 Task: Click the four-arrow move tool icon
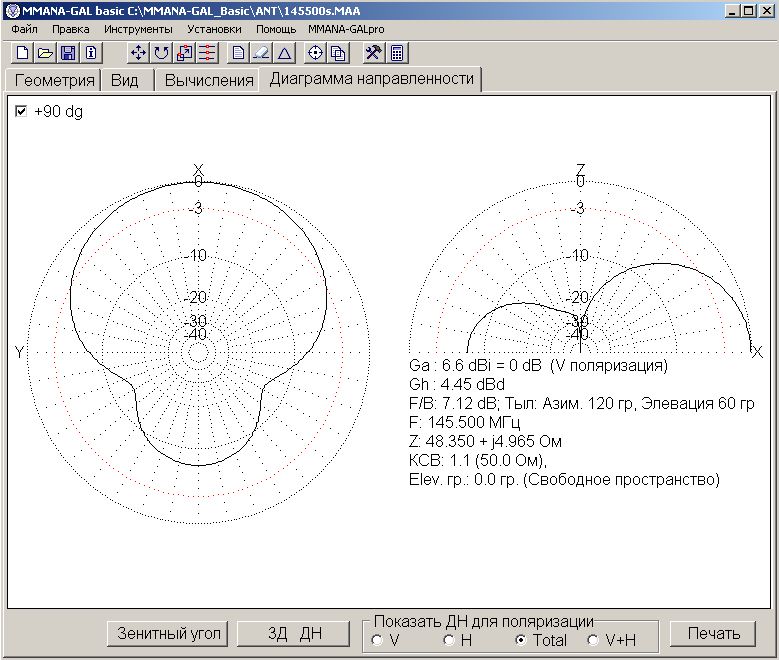[x=139, y=53]
